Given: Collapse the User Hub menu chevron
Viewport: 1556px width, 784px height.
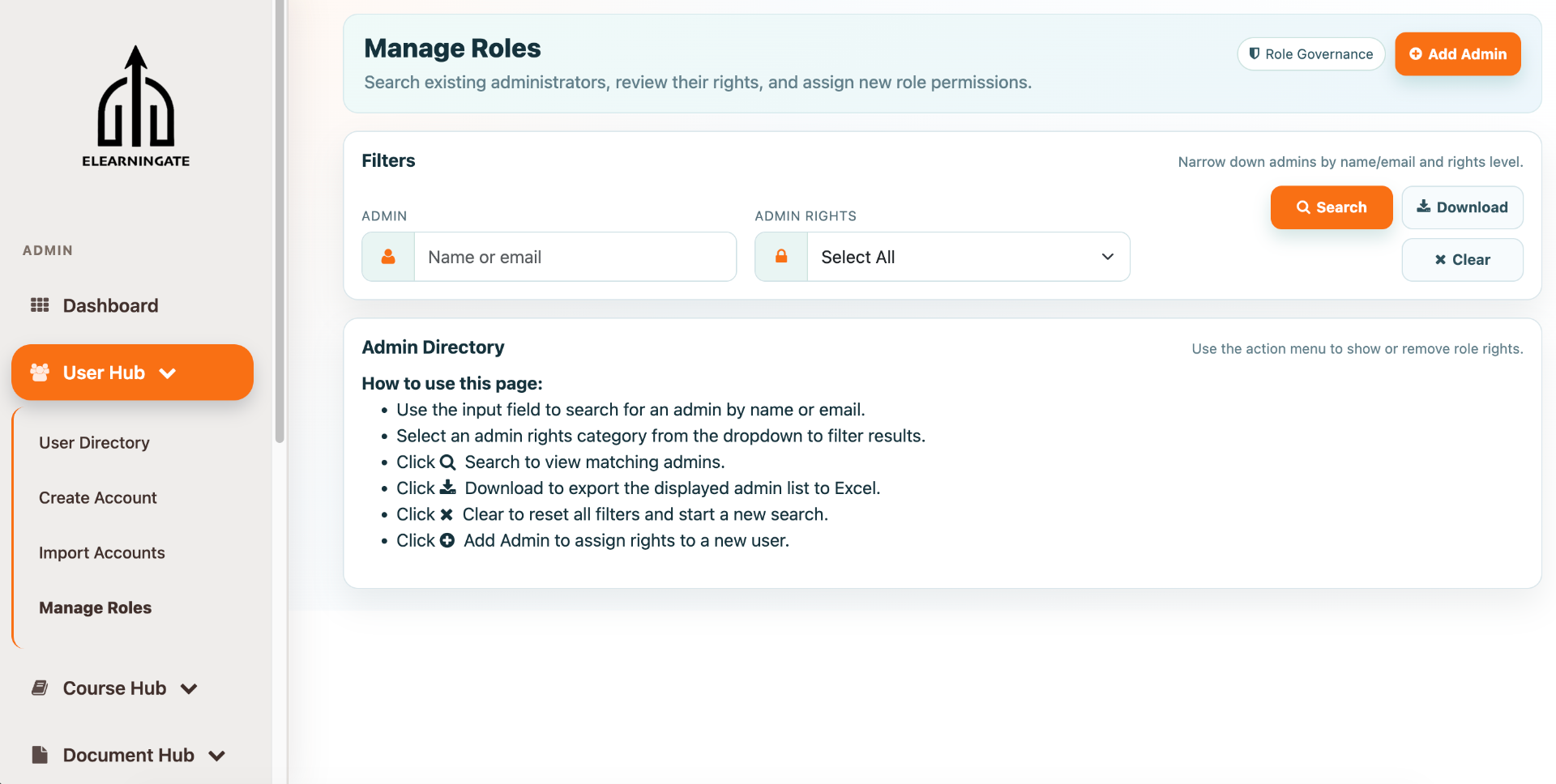Looking at the screenshot, I should [x=168, y=373].
